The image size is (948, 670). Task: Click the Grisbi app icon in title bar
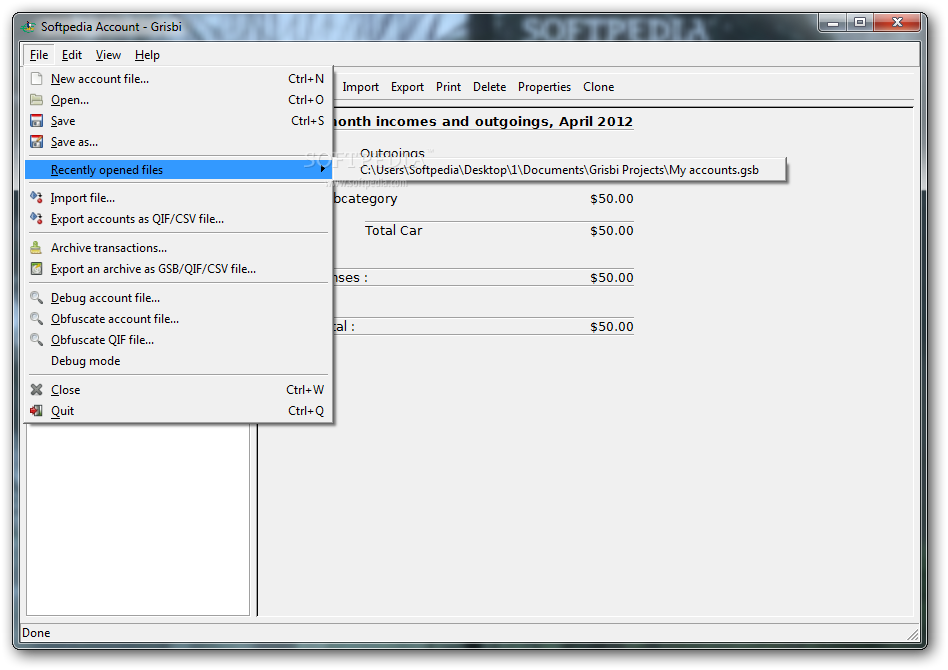(x=28, y=27)
